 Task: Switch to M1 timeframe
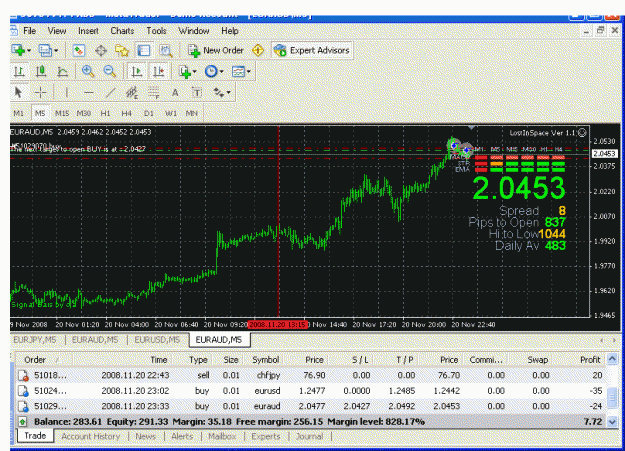18,113
